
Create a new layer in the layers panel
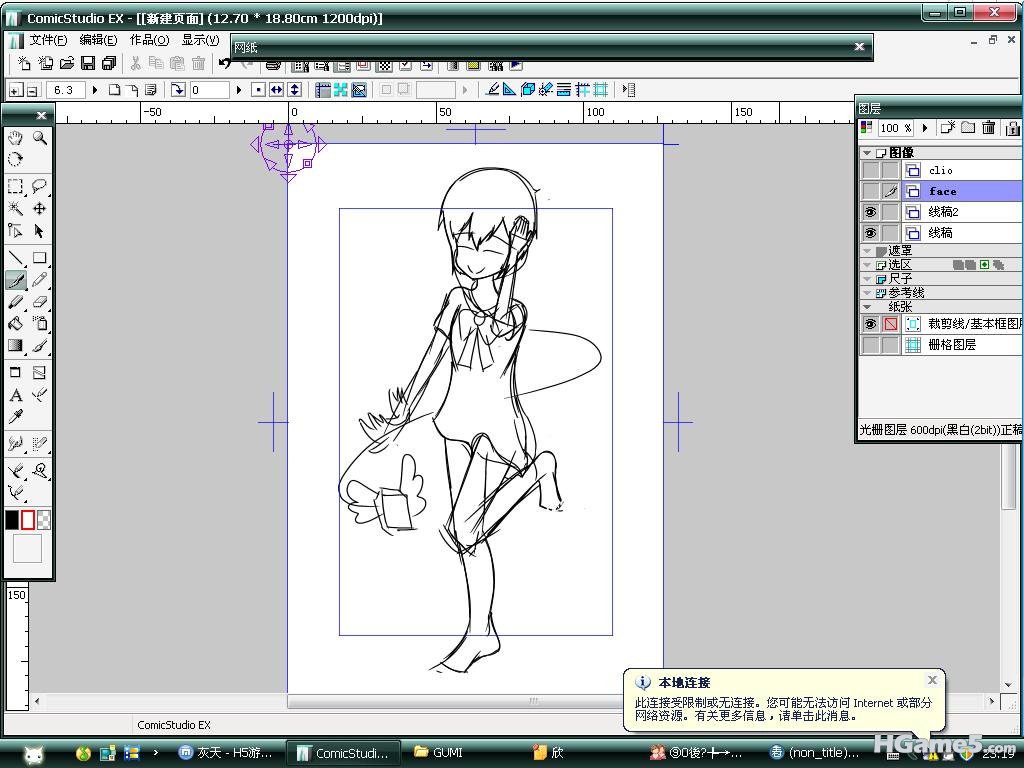(948, 128)
